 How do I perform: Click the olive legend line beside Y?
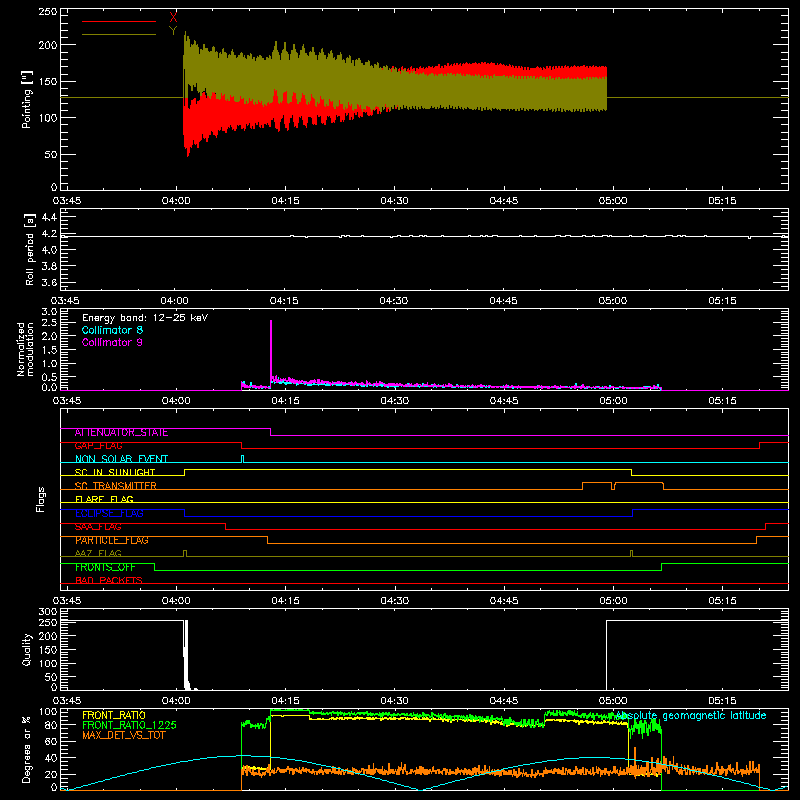click(x=119, y=34)
